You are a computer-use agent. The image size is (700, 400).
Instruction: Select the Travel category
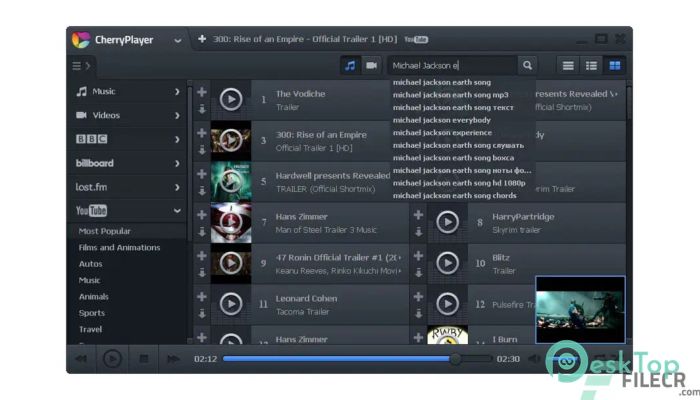91,329
